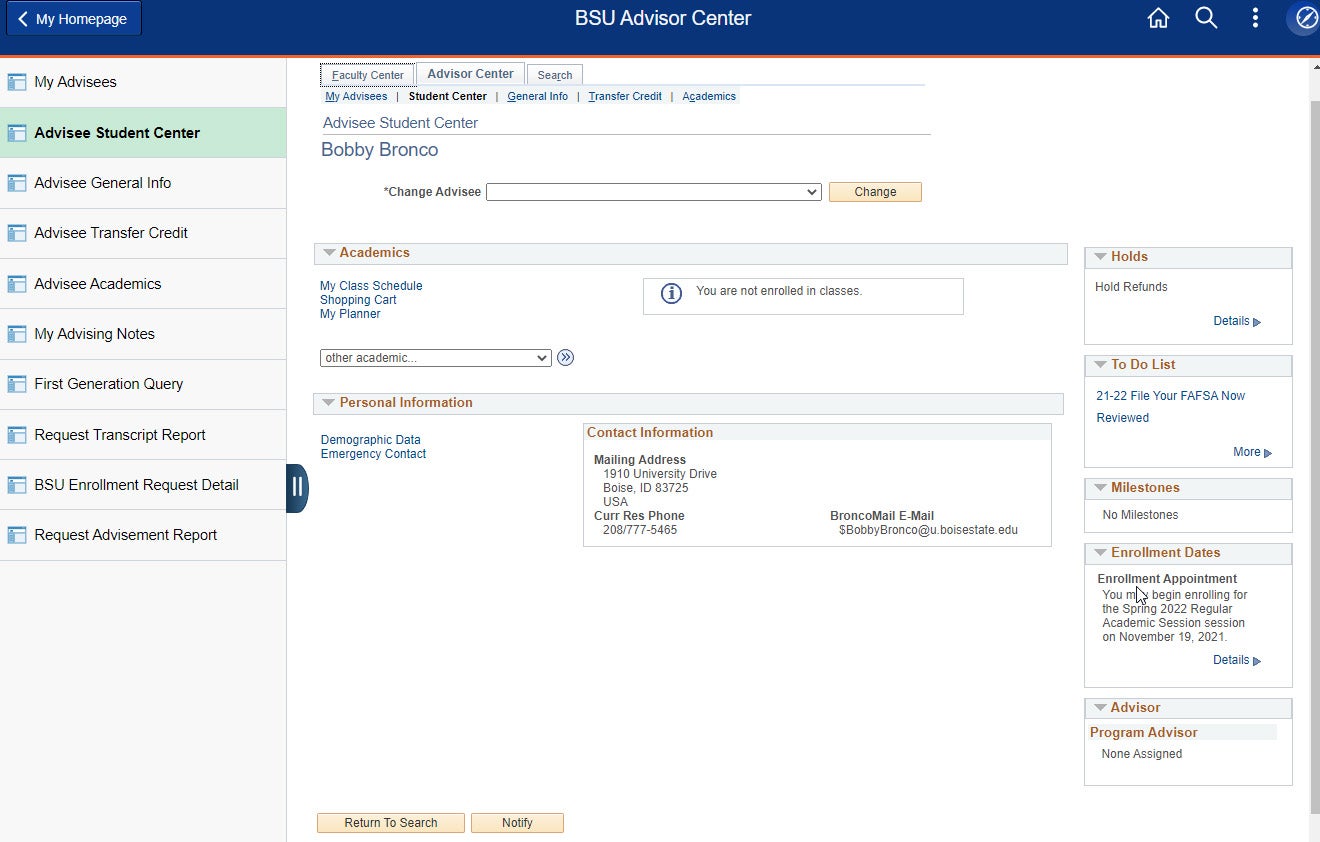Select the Advisor Center tab

[x=470, y=74]
